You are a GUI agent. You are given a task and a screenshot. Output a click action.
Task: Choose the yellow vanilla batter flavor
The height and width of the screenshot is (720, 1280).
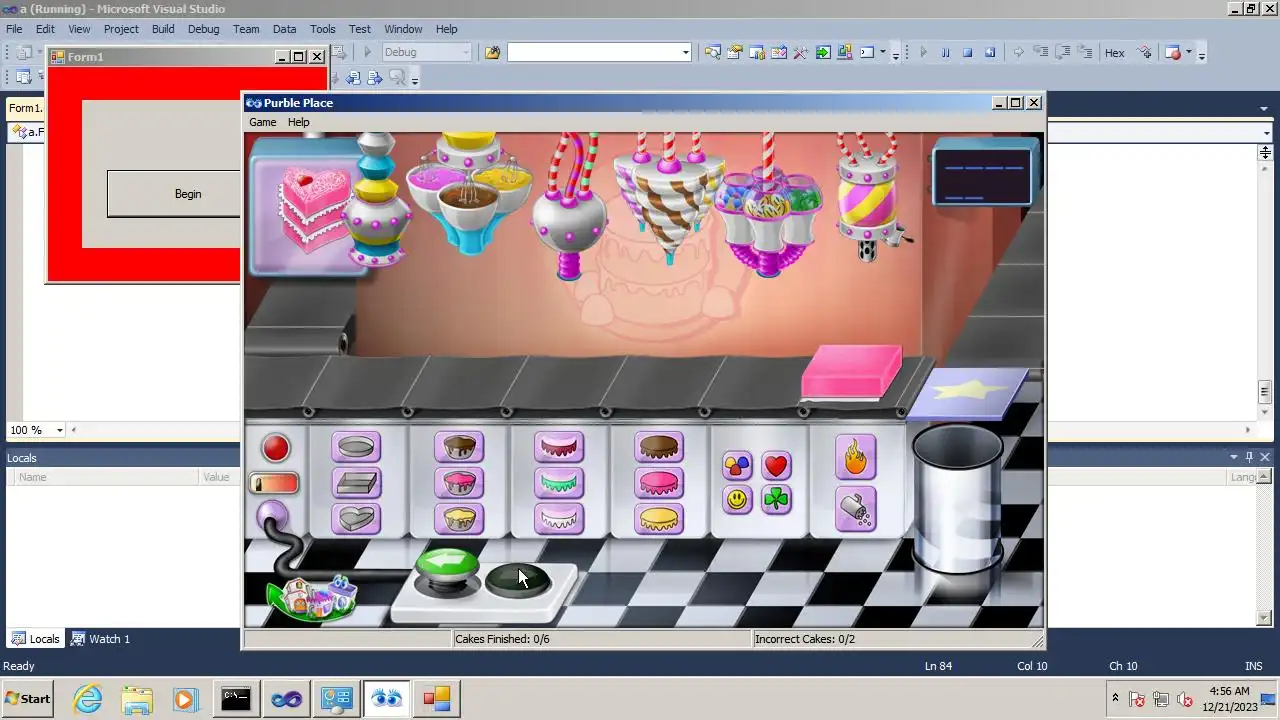(459, 519)
